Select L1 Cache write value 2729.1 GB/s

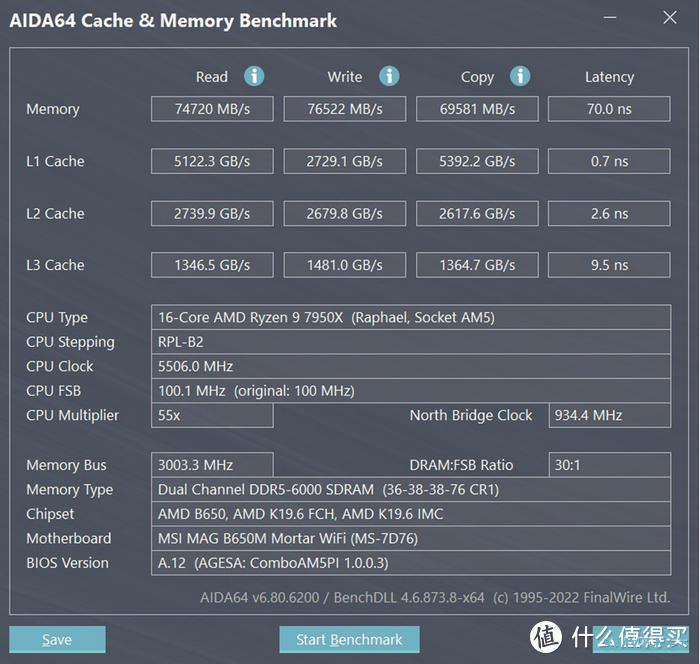pyautogui.click(x=345, y=161)
